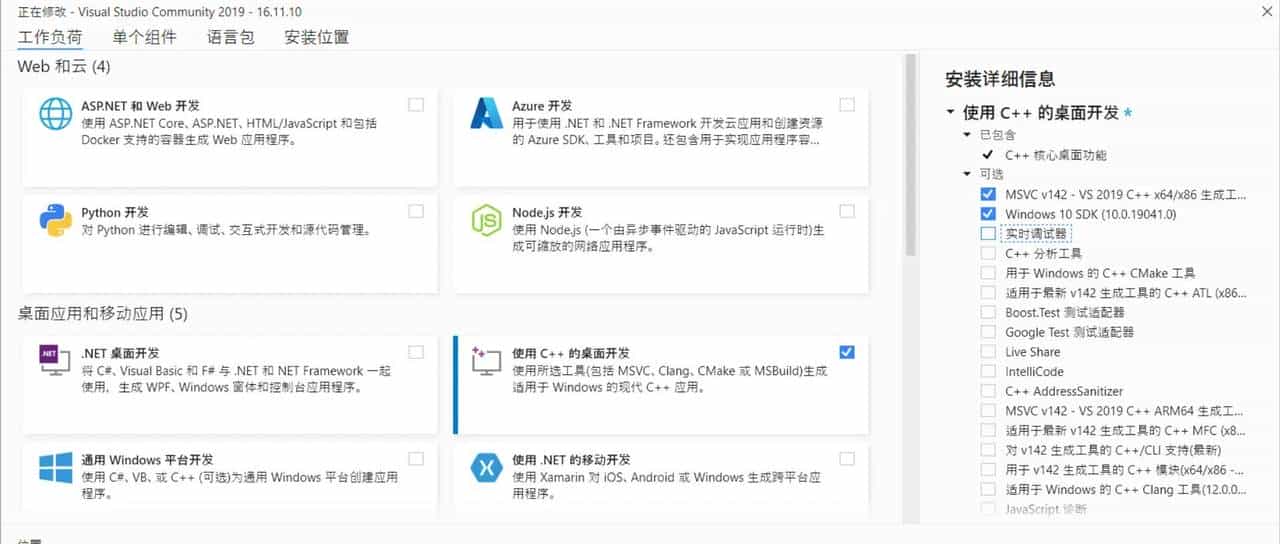Check the IntelliCode option
Image resolution: width=1280 pixels, height=544 pixels.
point(988,371)
